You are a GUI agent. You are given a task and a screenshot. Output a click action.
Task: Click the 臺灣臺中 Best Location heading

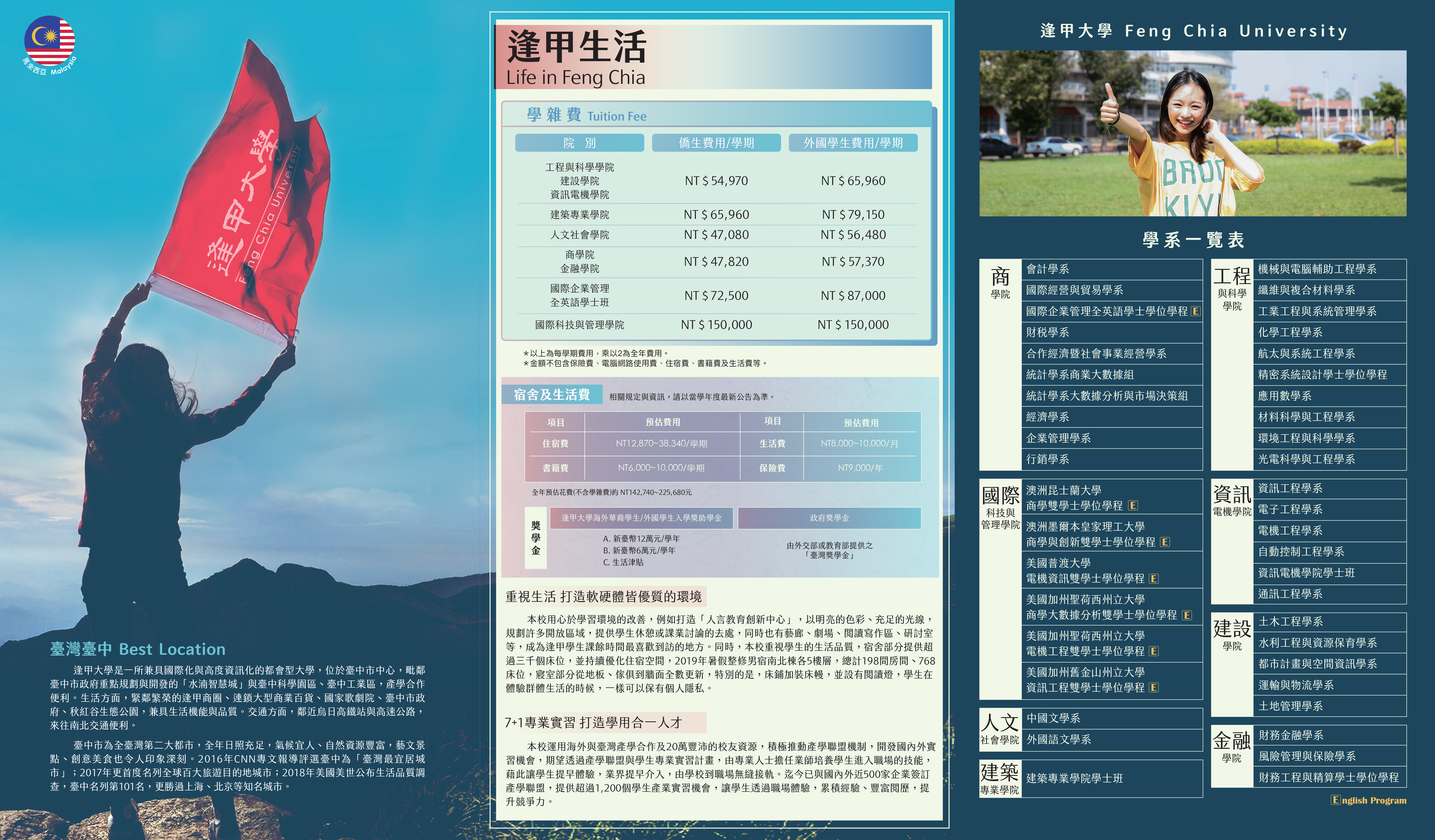click(138, 649)
